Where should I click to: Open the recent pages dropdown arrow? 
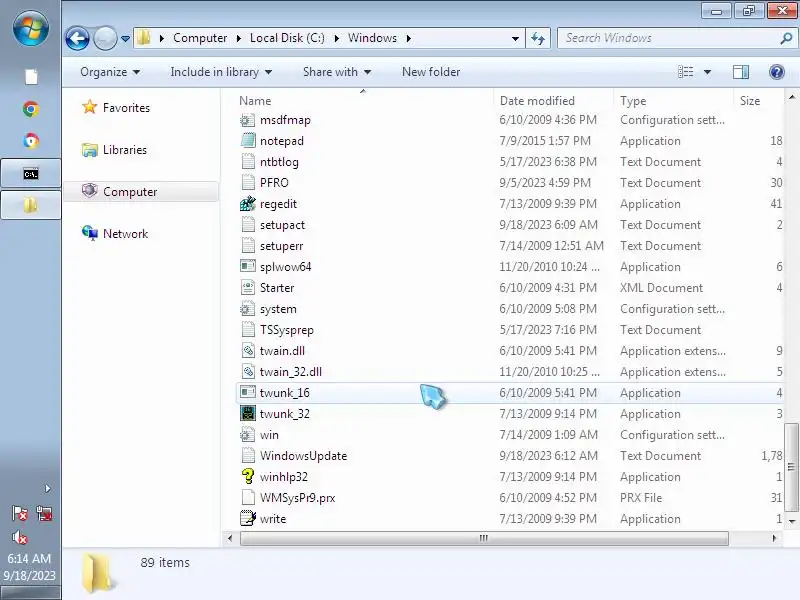click(x=125, y=39)
